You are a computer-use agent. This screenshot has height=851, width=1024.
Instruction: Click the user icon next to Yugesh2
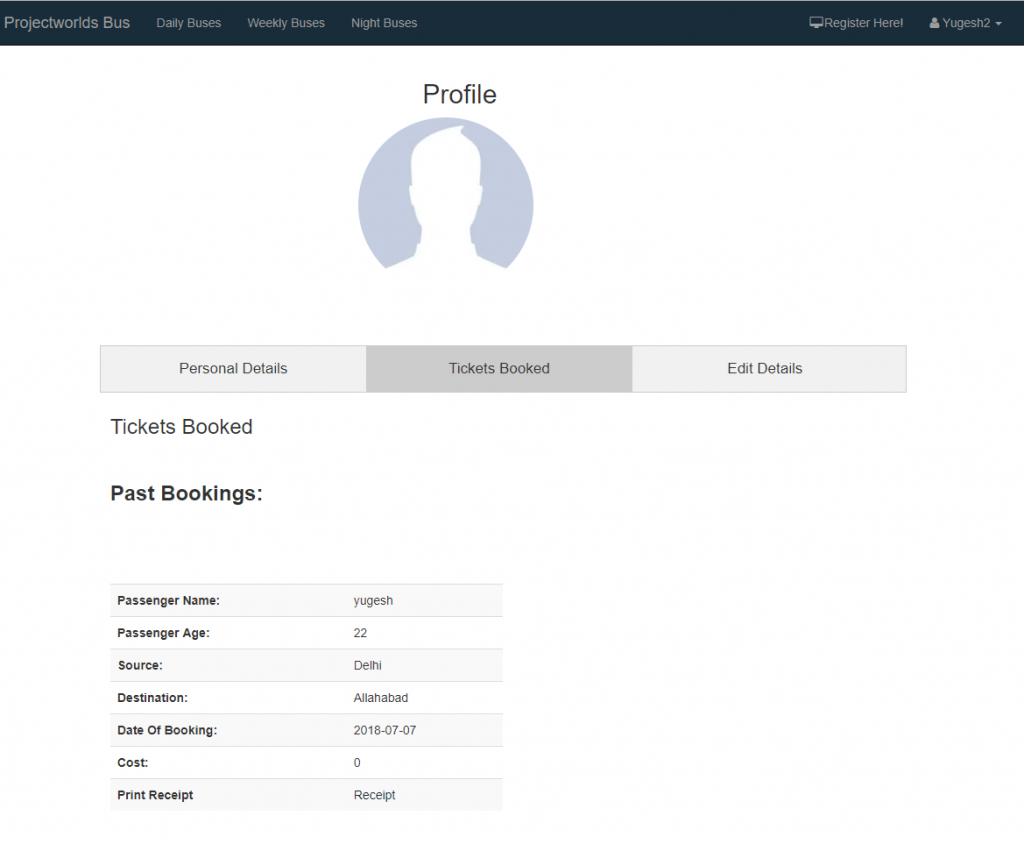[x=936, y=22]
